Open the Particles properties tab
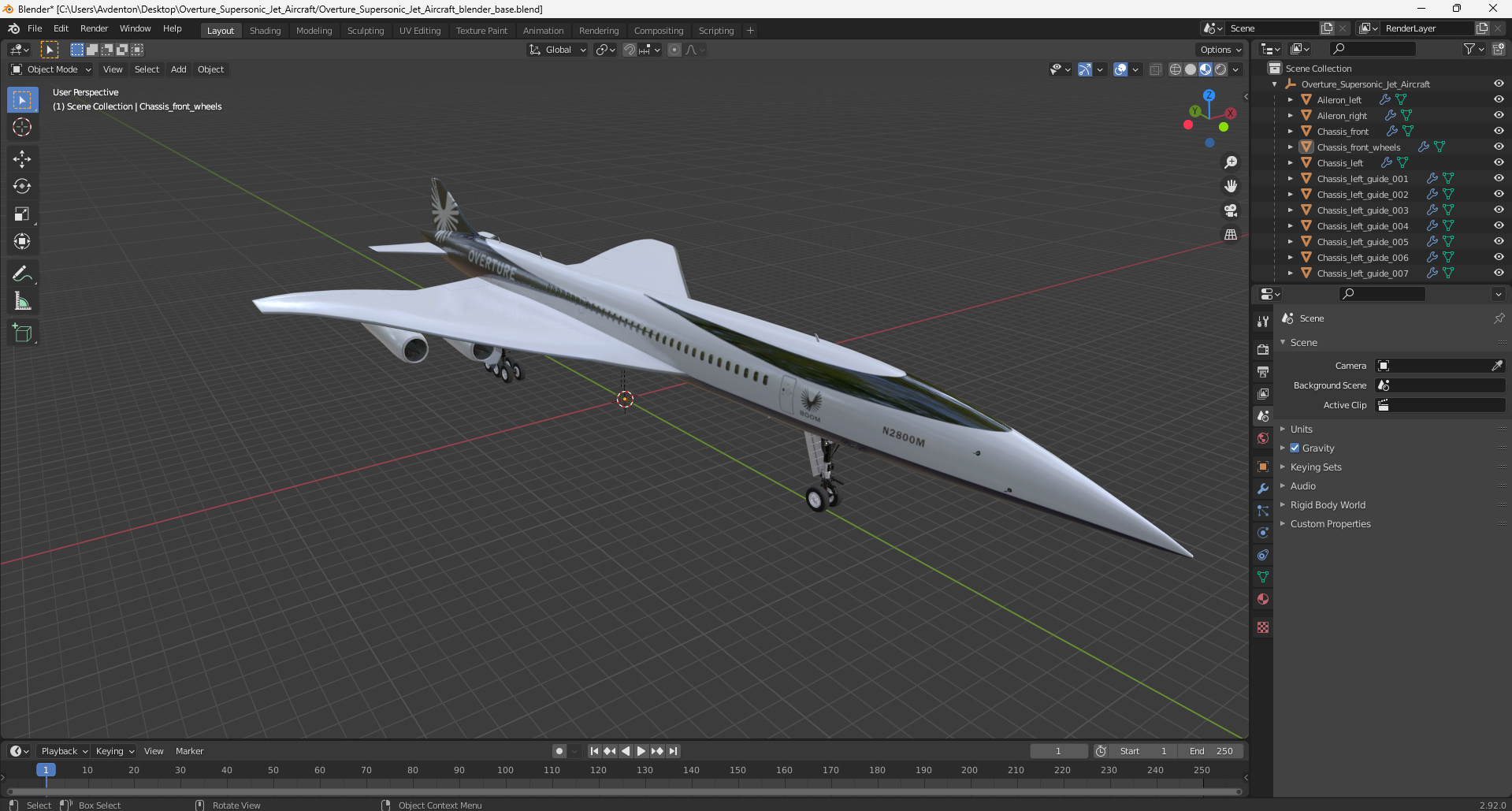 click(x=1263, y=511)
